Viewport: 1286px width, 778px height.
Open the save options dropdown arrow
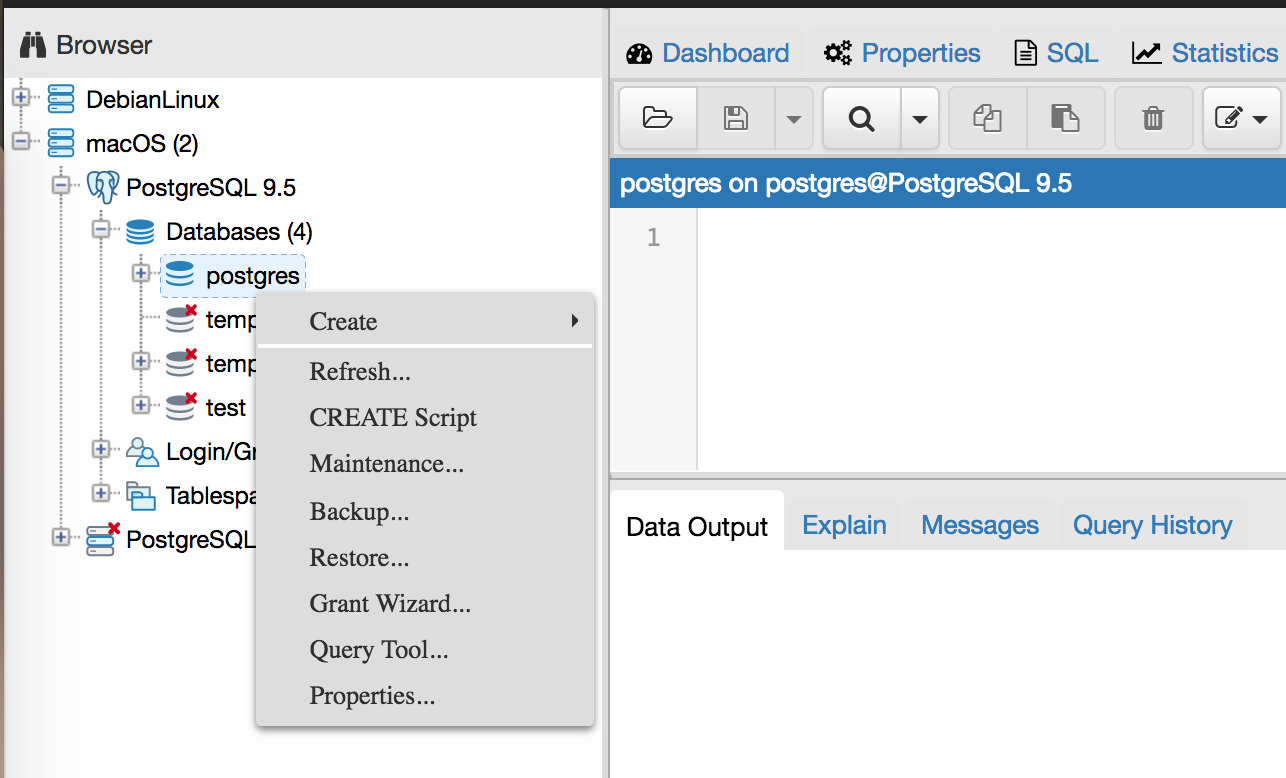point(794,118)
